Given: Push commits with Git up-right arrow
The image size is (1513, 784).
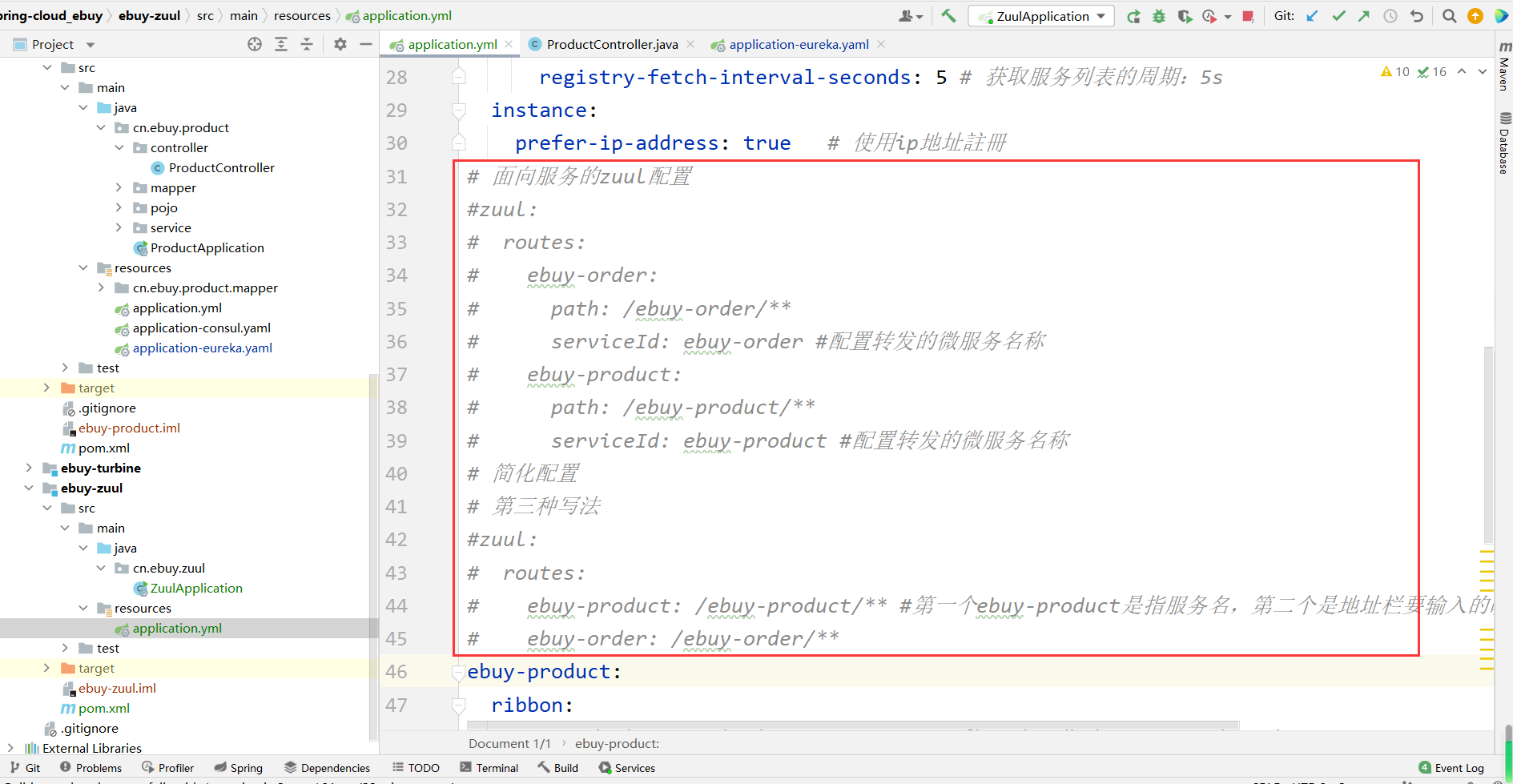Looking at the screenshot, I should coord(1364,16).
